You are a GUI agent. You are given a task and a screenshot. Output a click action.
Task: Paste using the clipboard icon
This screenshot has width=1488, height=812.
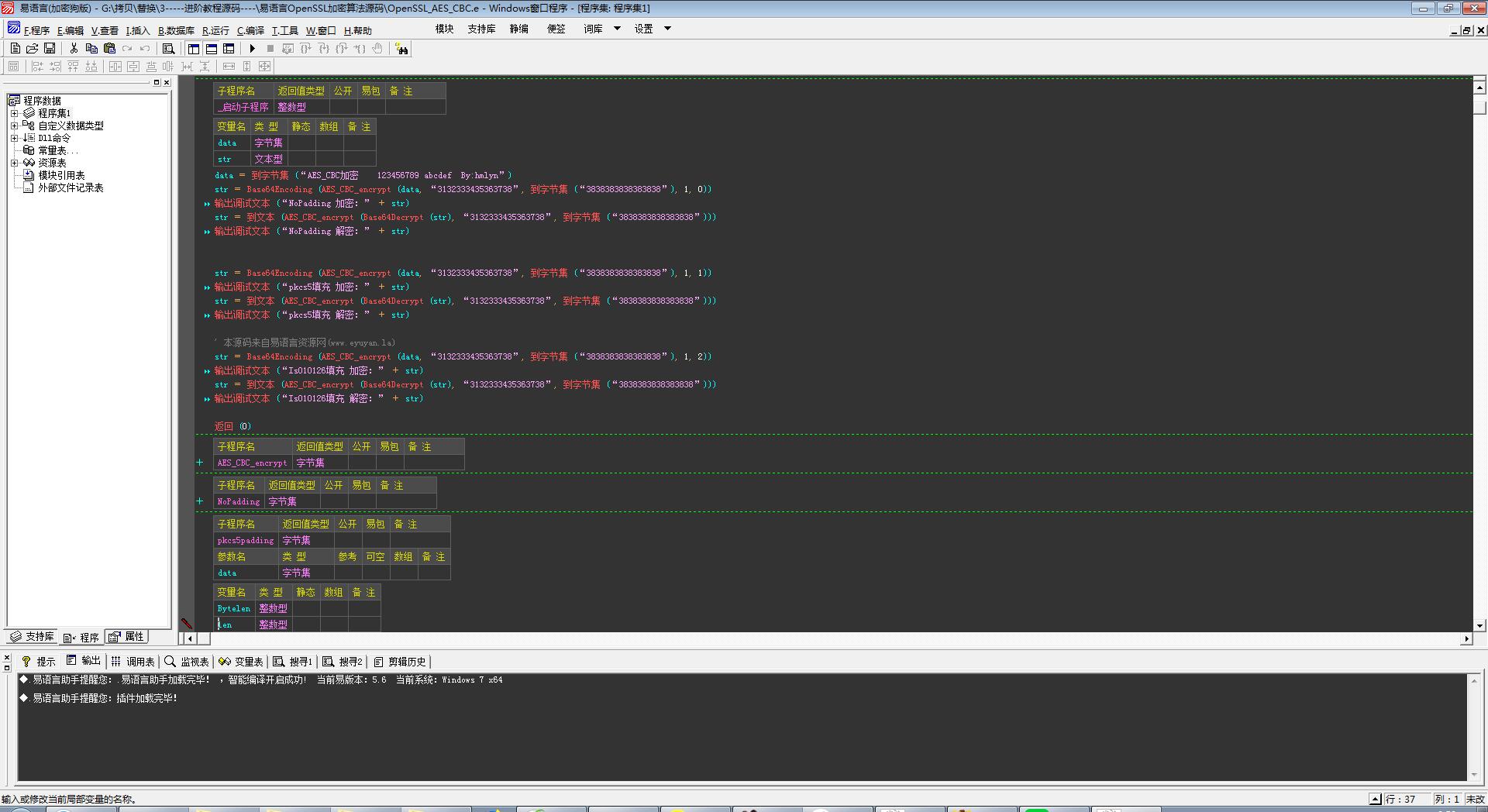(x=109, y=48)
